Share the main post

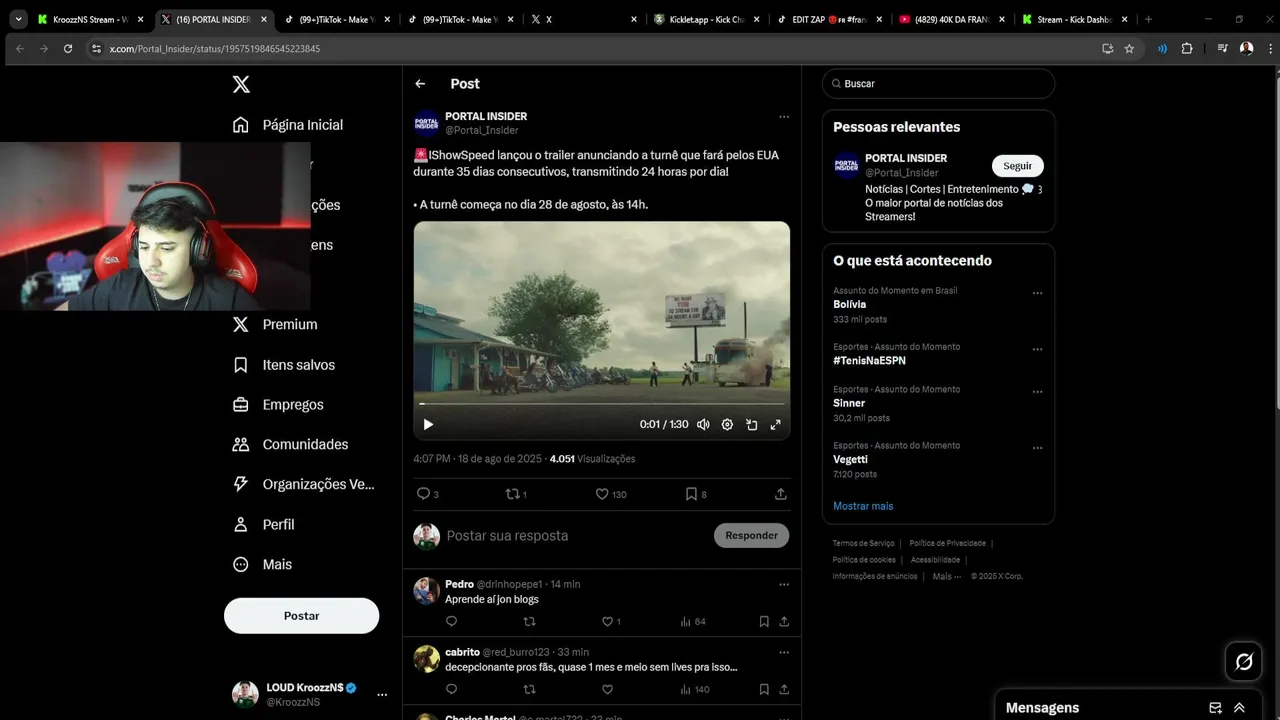point(781,494)
